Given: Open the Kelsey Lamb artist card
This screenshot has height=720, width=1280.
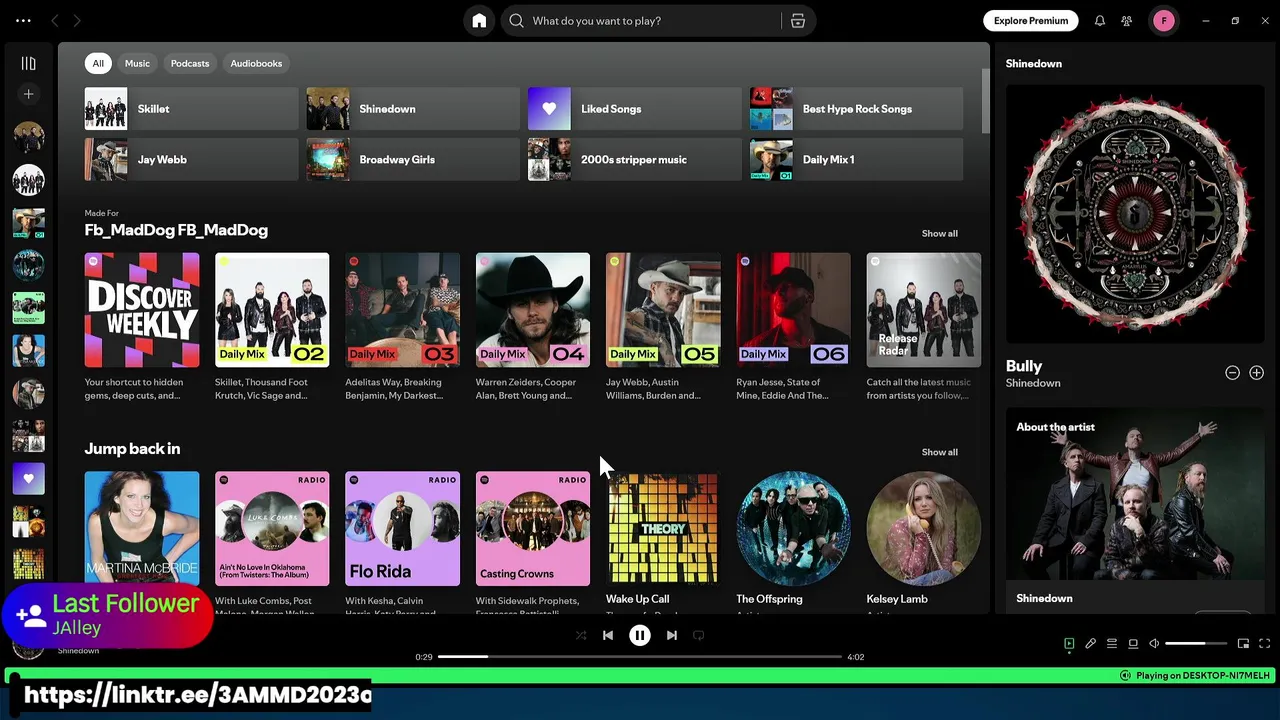Looking at the screenshot, I should click(924, 540).
